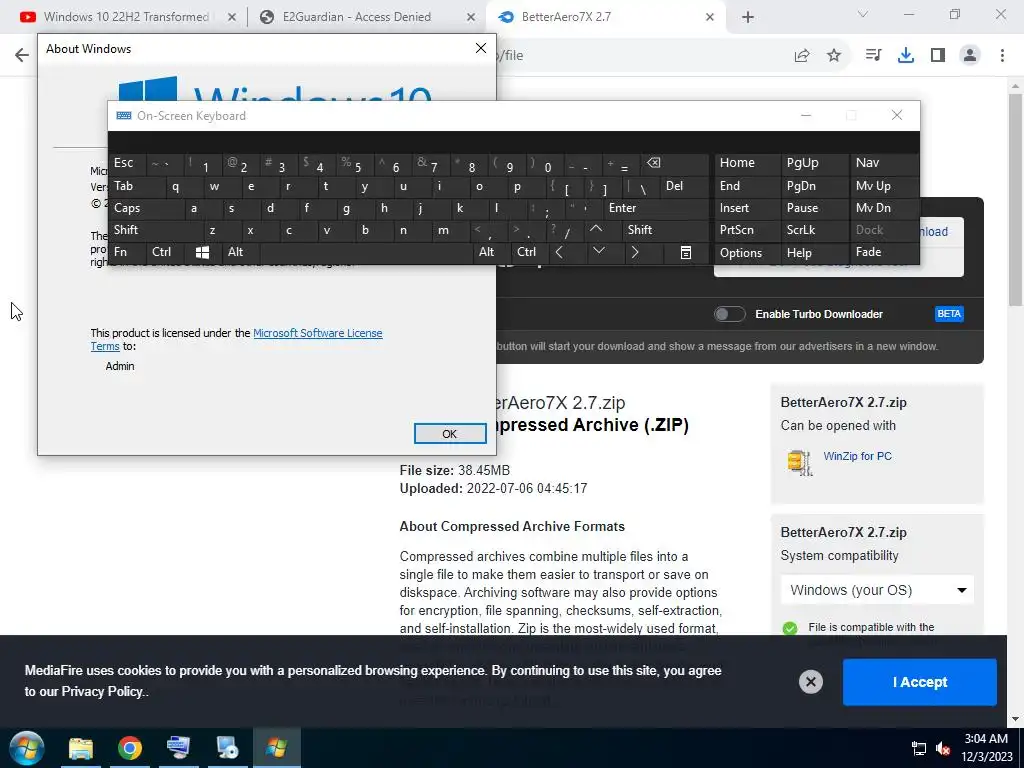Viewport: 1024px width, 768px height.
Task: Open Chrome tab search chevron
Action: [863, 14]
